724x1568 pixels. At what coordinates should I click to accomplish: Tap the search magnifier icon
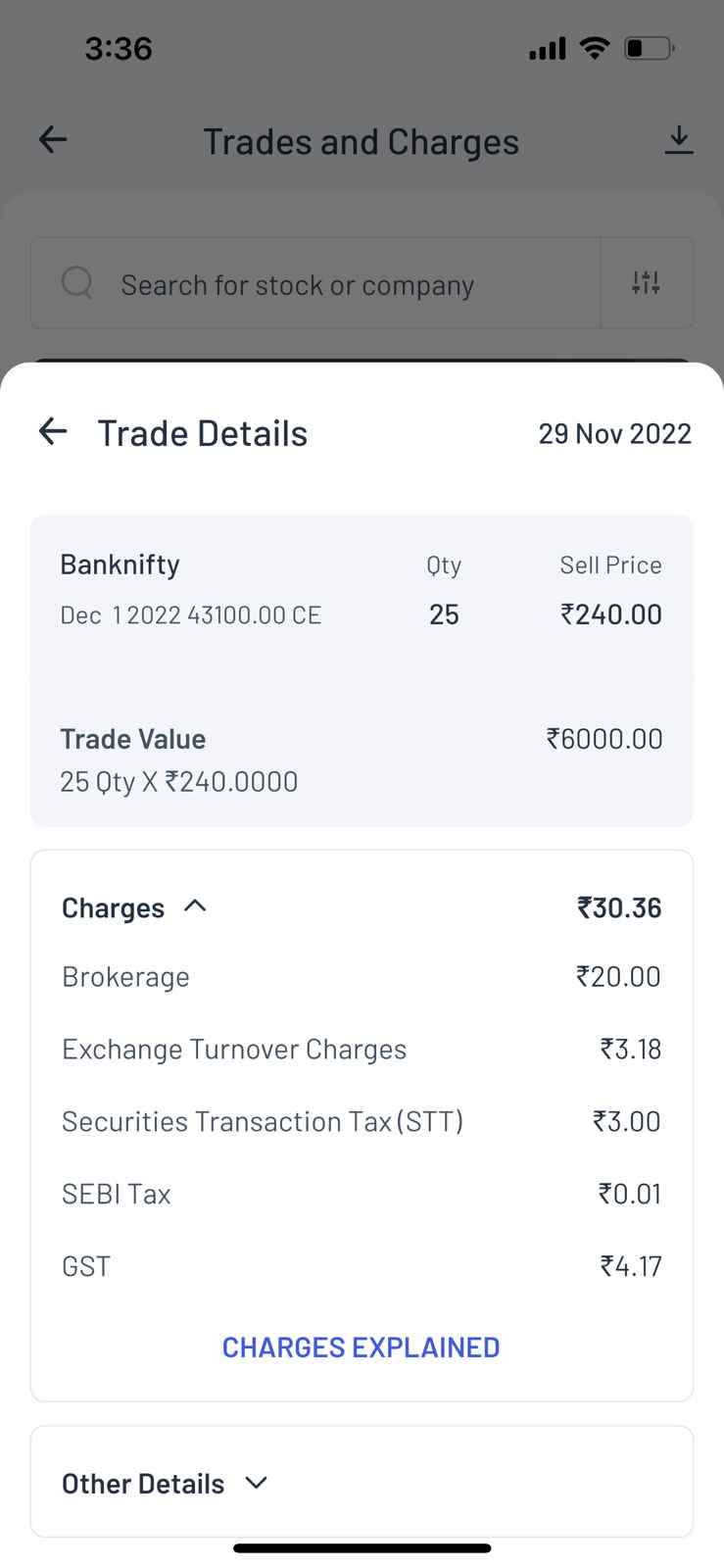(x=76, y=283)
